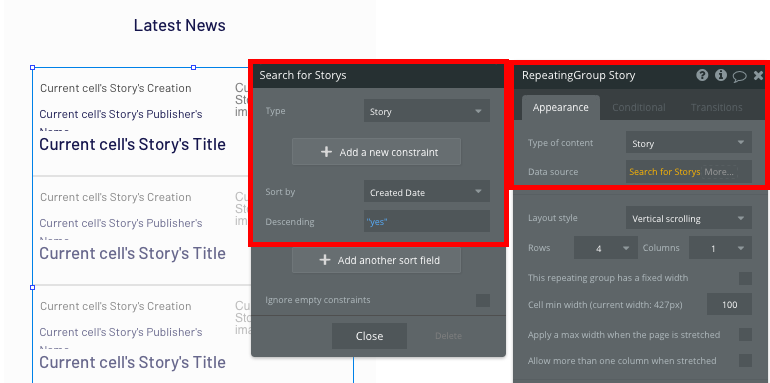Viewport: 770px width, 383px height.
Task: Click the top-left corner handle of repeating group
Action: point(32,67)
